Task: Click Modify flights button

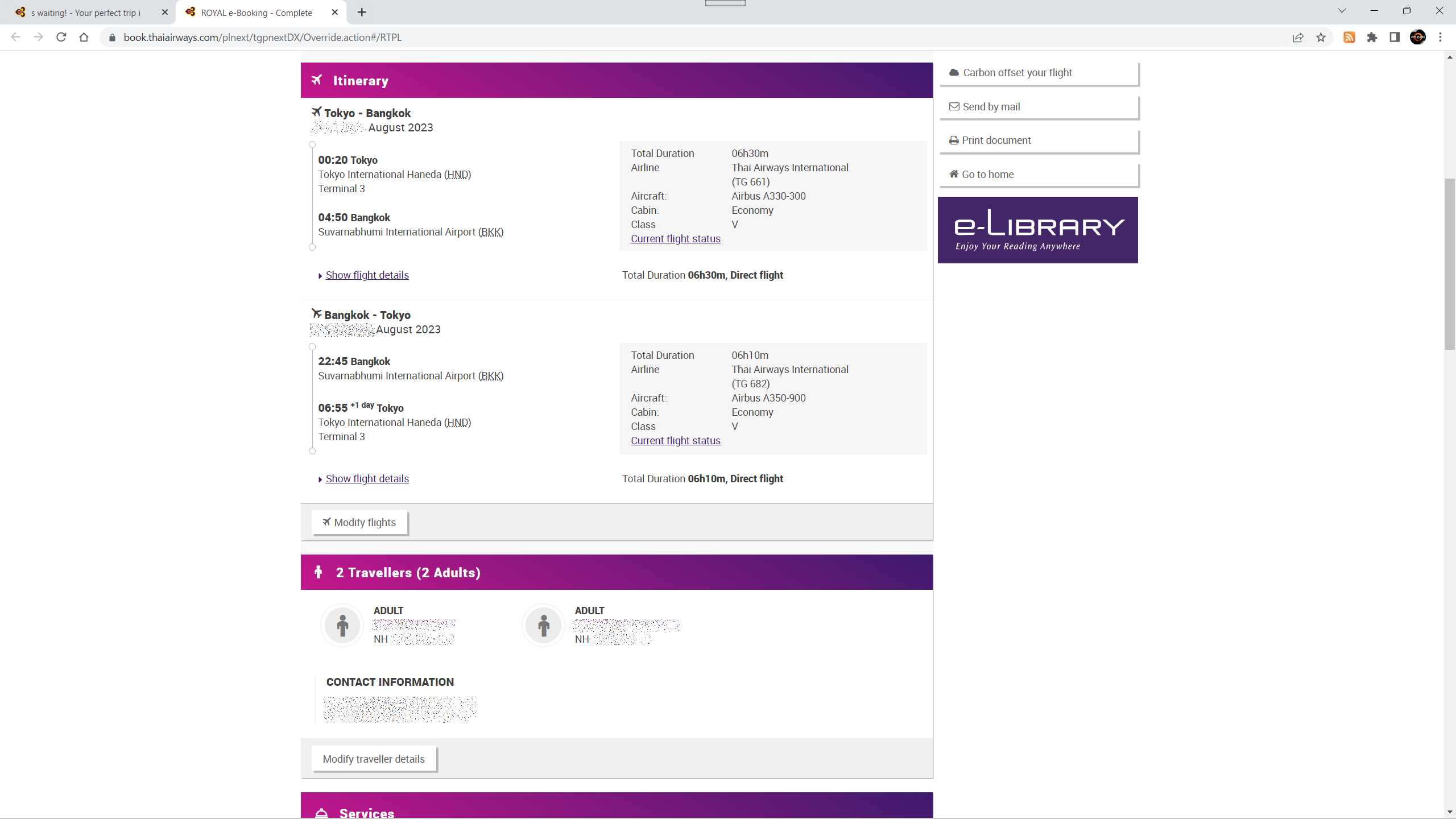Action: coord(359,523)
